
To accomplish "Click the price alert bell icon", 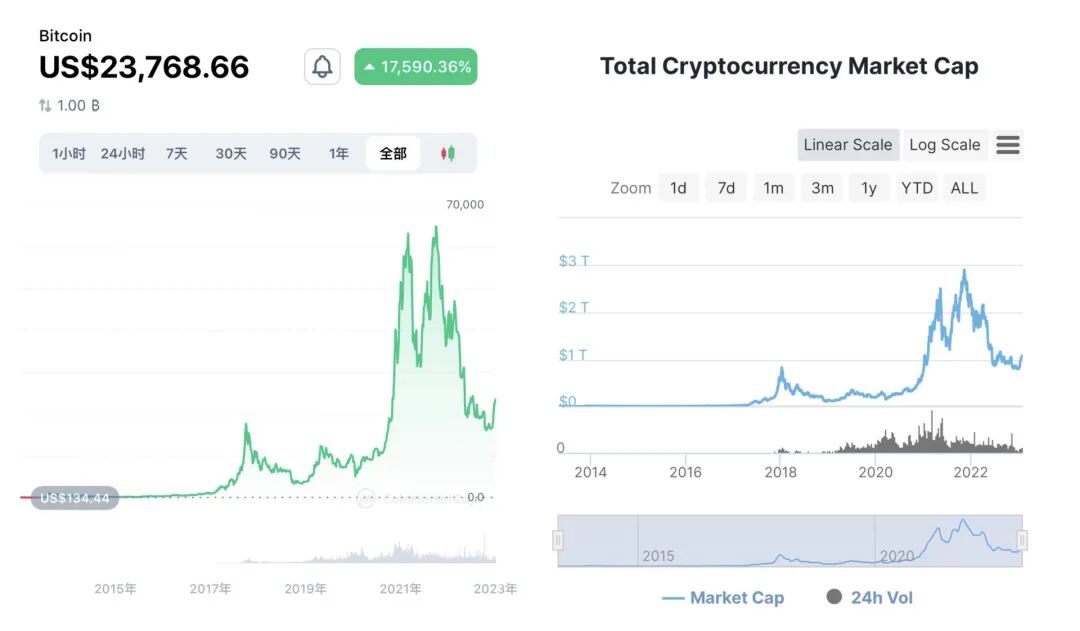I will 322,67.
